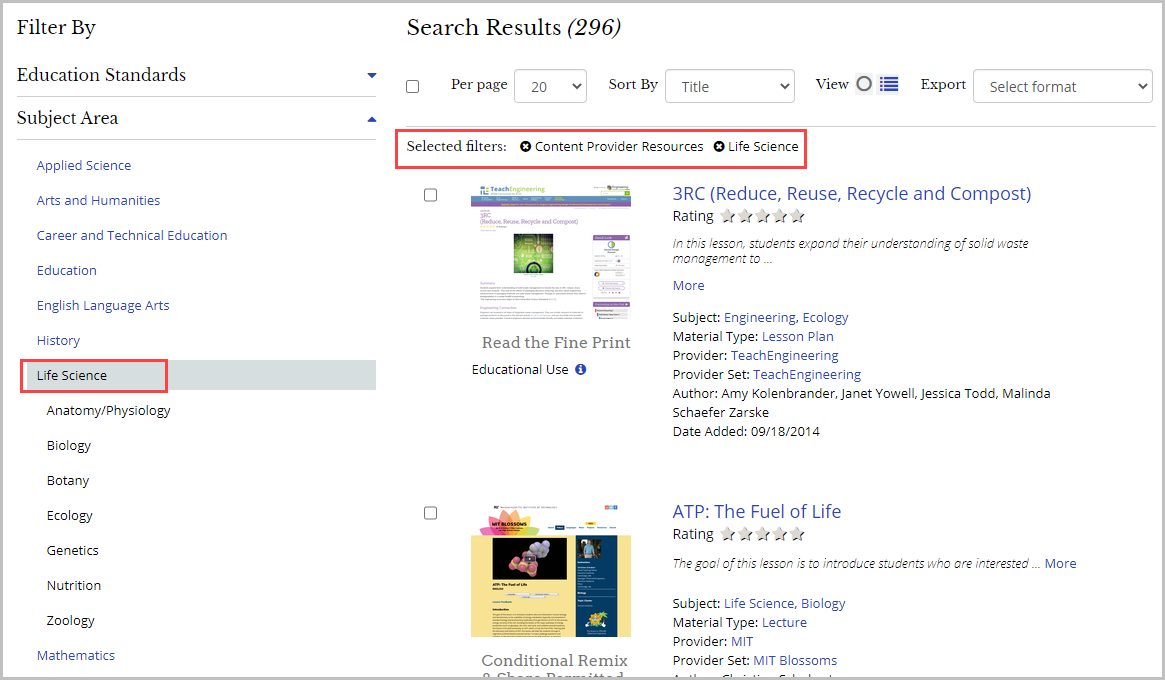Open the ATP: The Fuel of Life title
Image resolution: width=1165 pixels, height=680 pixels.
point(756,511)
